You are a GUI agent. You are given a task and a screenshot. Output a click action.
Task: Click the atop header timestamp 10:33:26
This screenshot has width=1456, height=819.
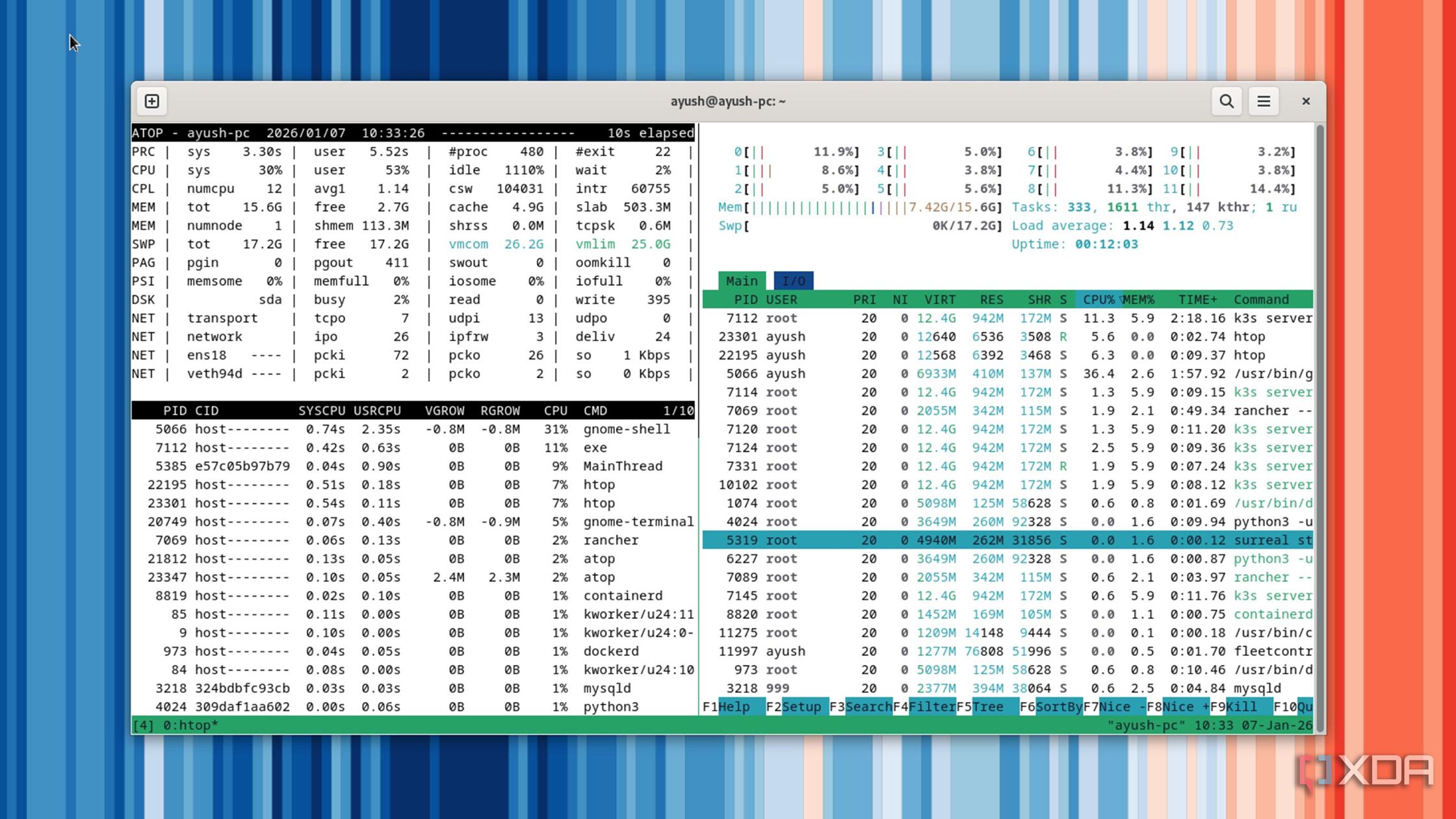click(x=393, y=133)
